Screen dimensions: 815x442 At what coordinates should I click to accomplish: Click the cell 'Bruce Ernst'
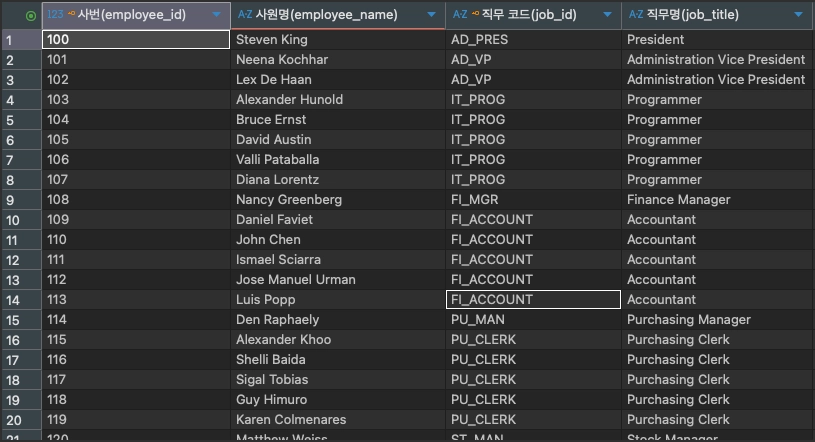[338, 120]
